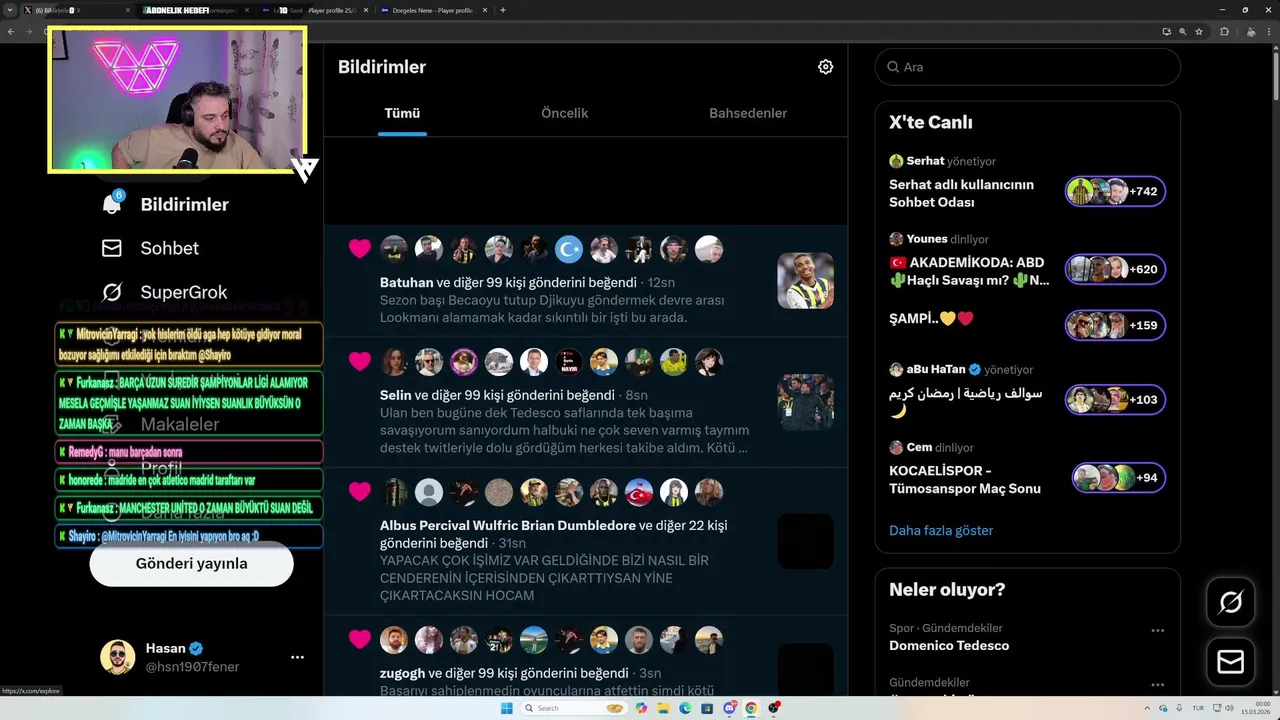Switch to the Öncelik tab

click(x=564, y=113)
